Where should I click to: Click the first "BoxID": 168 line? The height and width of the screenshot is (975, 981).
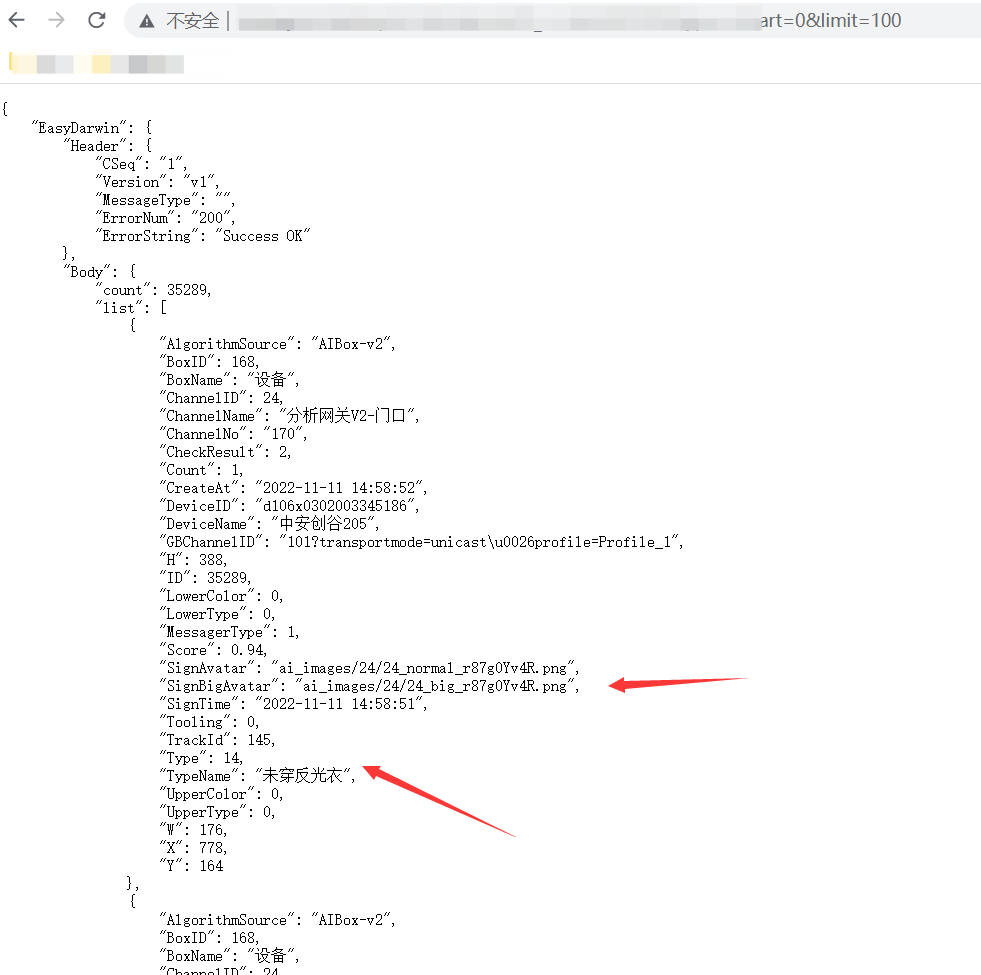209,362
